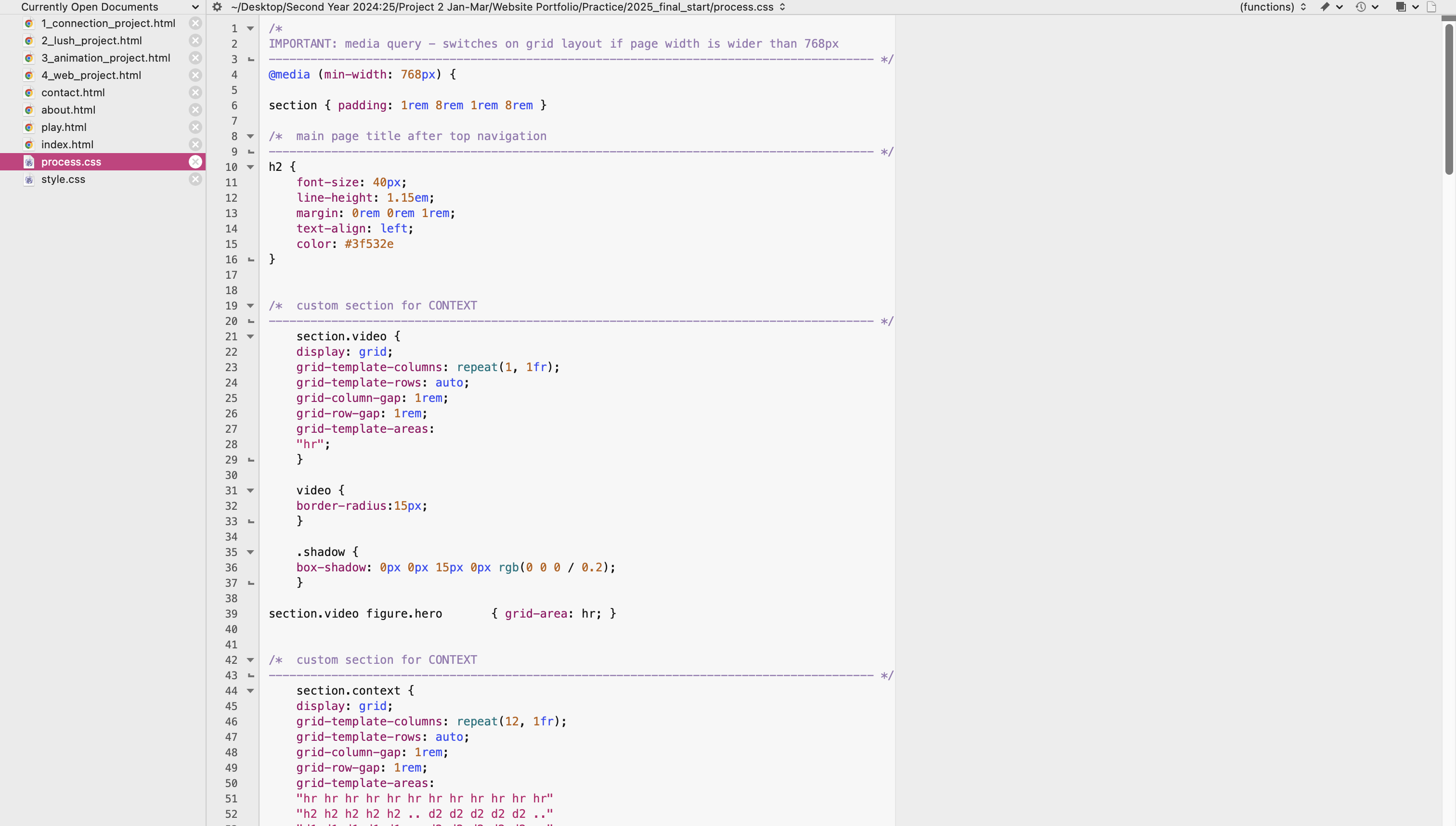This screenshot has height=826, width=1456.
Task: Open 2_lush_project.html in the editor
Action: tap(91, 41)
